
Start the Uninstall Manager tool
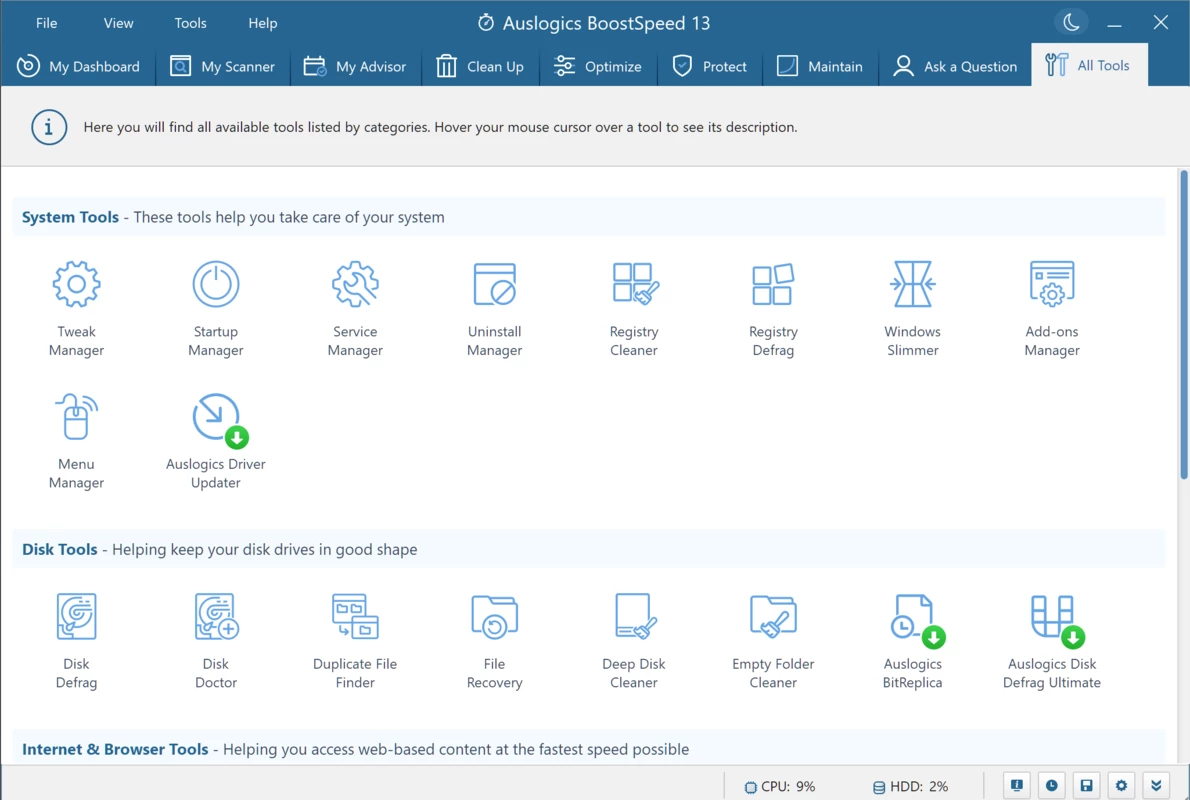click(x=495, y=308)
